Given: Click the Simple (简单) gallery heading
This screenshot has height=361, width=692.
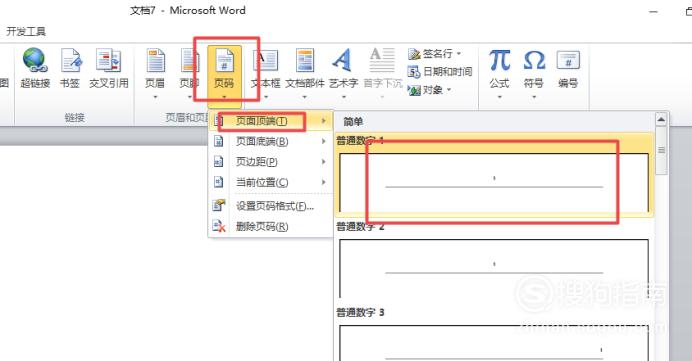Looking at the screenshot, I should coord(353,122).
